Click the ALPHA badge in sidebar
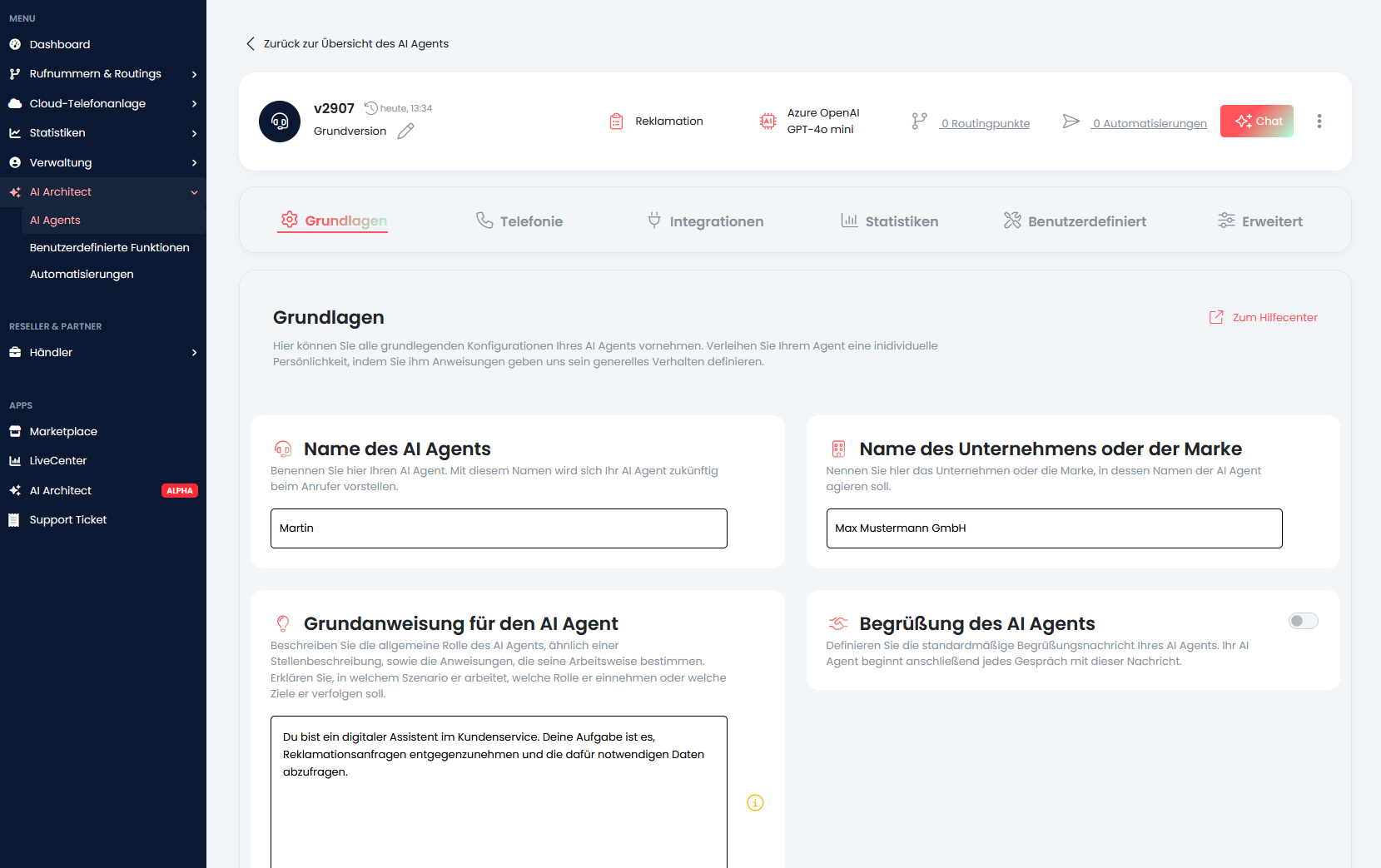The width and height of the screenshot is (1381, 868). click(179, 491)
